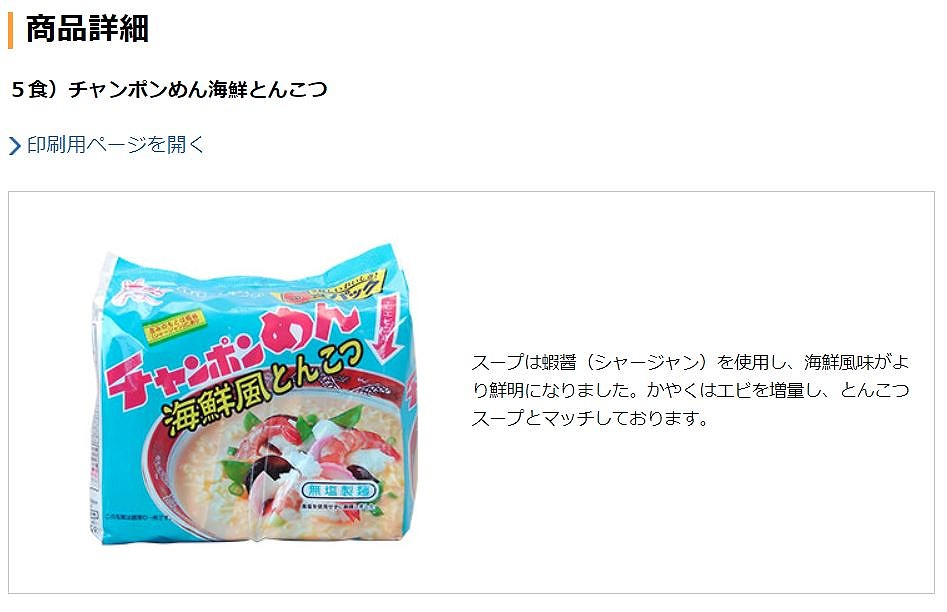Click the orange bar beside 商品詳細
947x612 pixels.
[10, 30]
